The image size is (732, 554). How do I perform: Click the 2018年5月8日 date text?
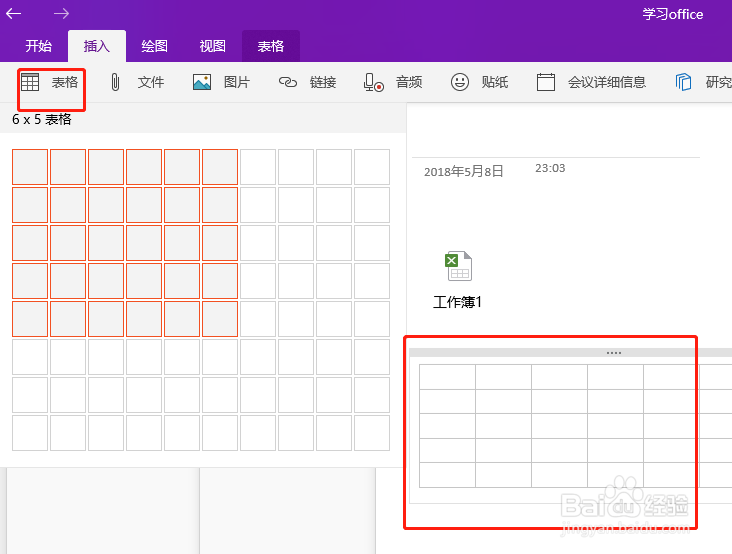pyautogui.click(x=464, y=172)
